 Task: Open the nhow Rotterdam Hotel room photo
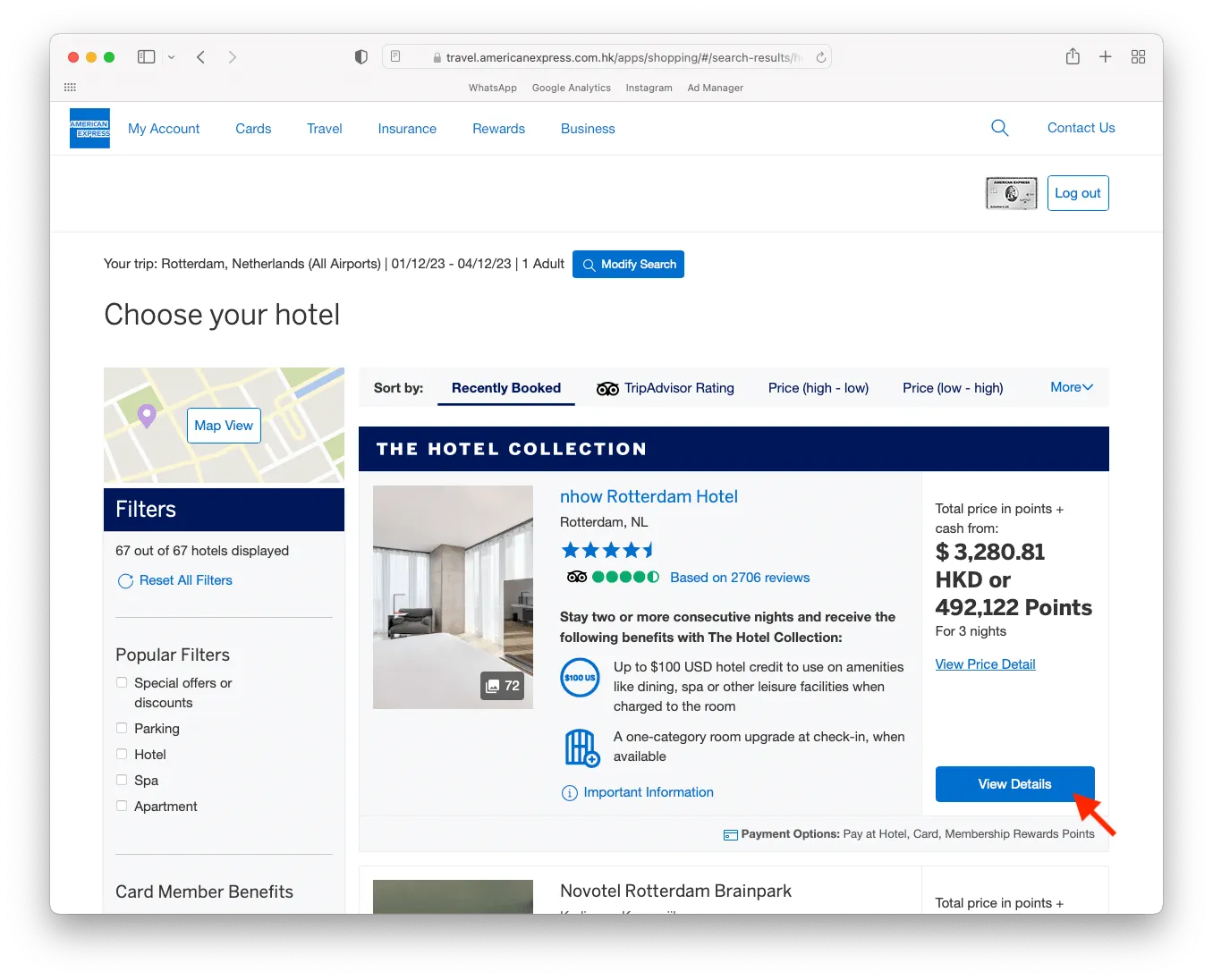point(453,597)
